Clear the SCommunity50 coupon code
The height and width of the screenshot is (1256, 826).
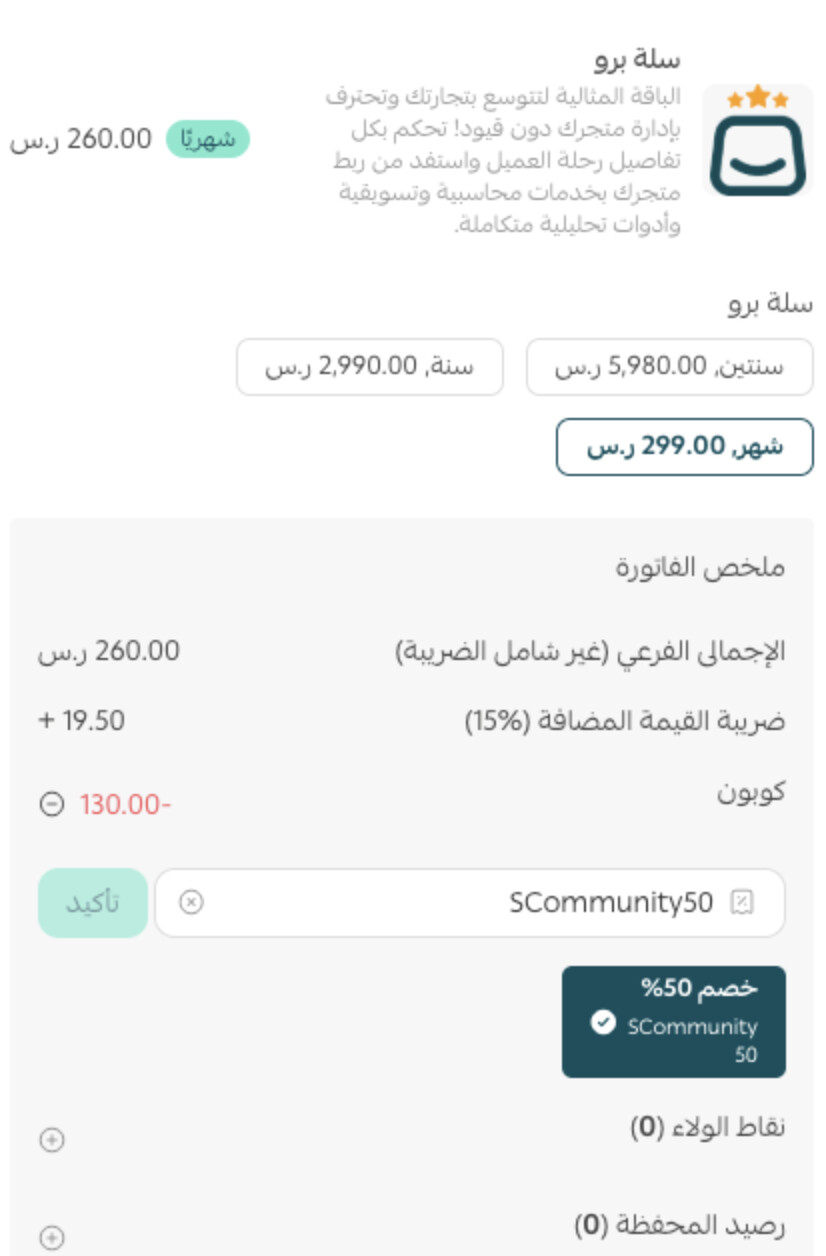pyautogui.click(x=191, y=903)
